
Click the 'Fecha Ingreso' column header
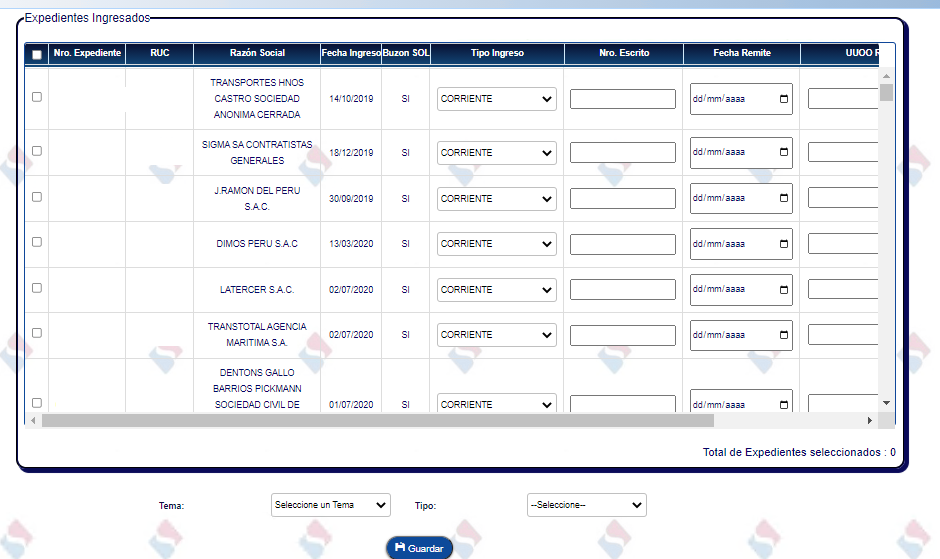[351, 53]
